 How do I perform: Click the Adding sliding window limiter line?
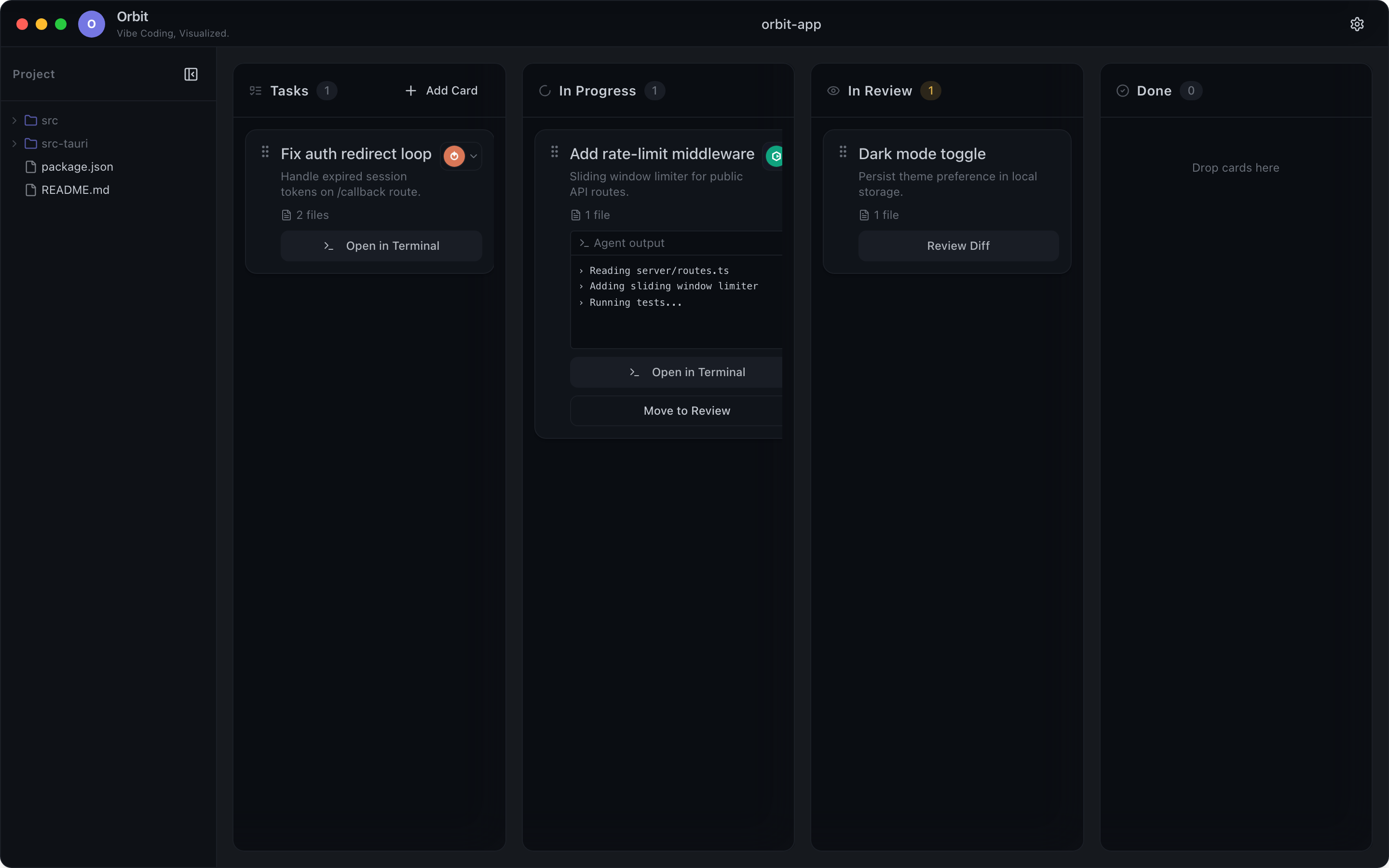(x=673, y=286)
